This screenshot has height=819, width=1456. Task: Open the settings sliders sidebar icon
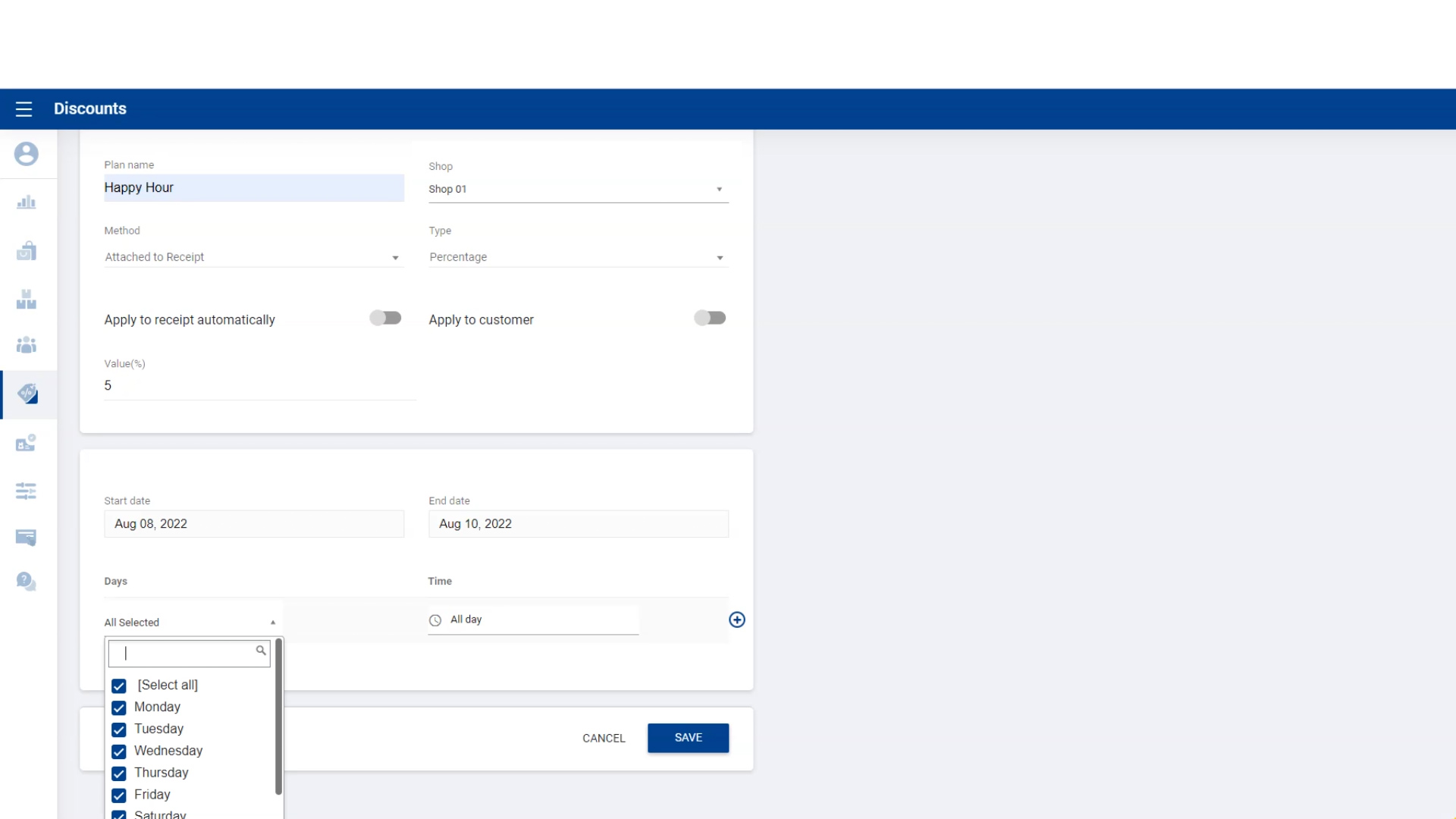coord(26,491)
